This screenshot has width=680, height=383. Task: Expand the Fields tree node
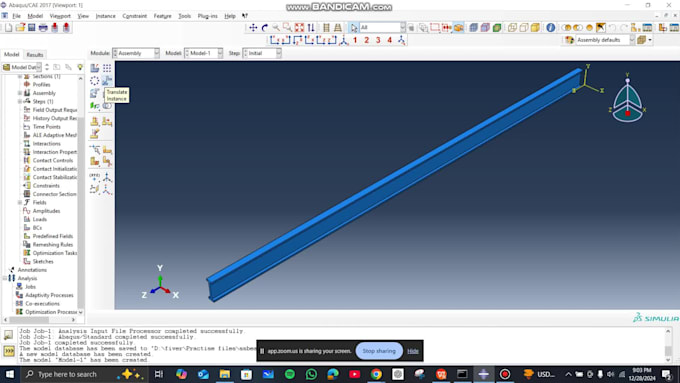pos(20,202)
